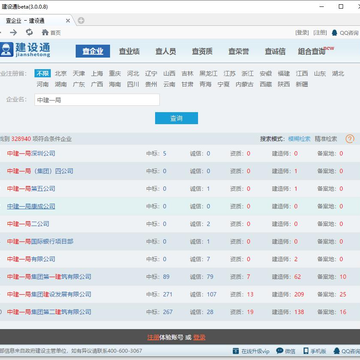Image resolution: width=360 pixels, height=360 pixels.
Task: Open the 查诚信 navigation tab
Action: [275, 51]
